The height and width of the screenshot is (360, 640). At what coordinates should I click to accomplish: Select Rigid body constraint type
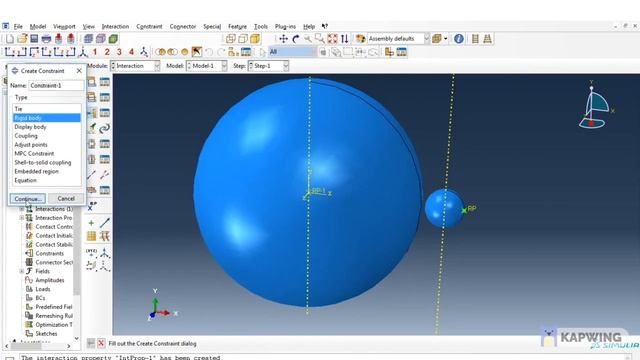47,118
